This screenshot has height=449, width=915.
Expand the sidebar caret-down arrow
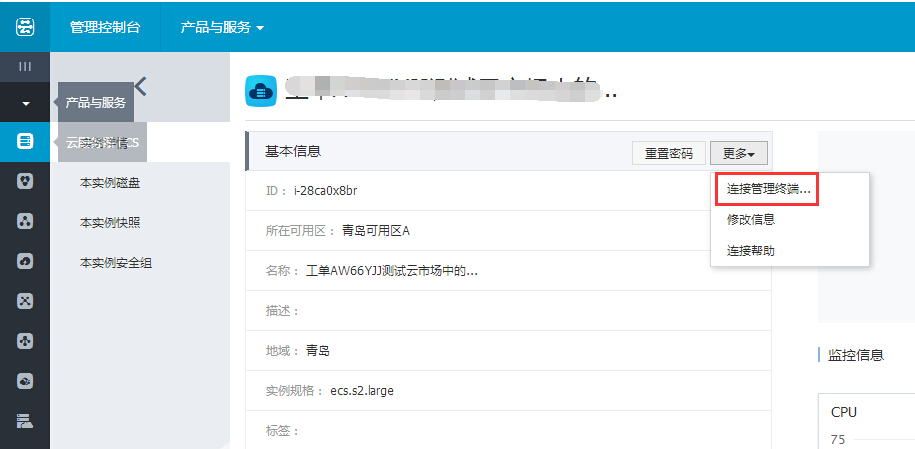tap(25, 103)
